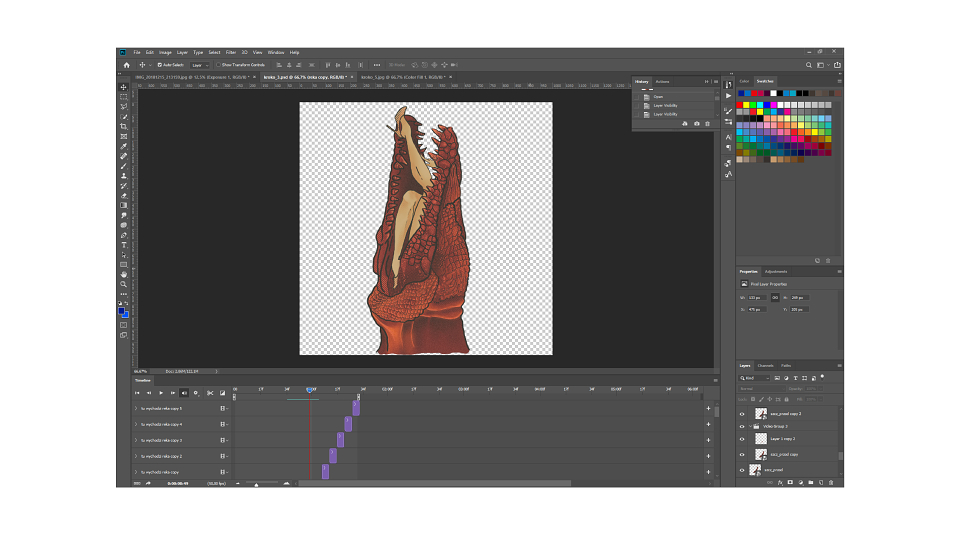960x540 pixels.
Task: Play the timeline animation
Action: 161,393
